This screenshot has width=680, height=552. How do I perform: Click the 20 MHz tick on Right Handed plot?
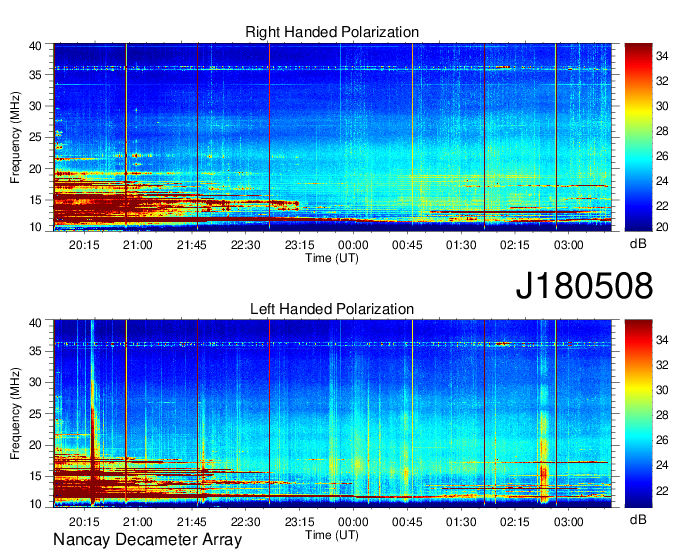coord(36,169)
